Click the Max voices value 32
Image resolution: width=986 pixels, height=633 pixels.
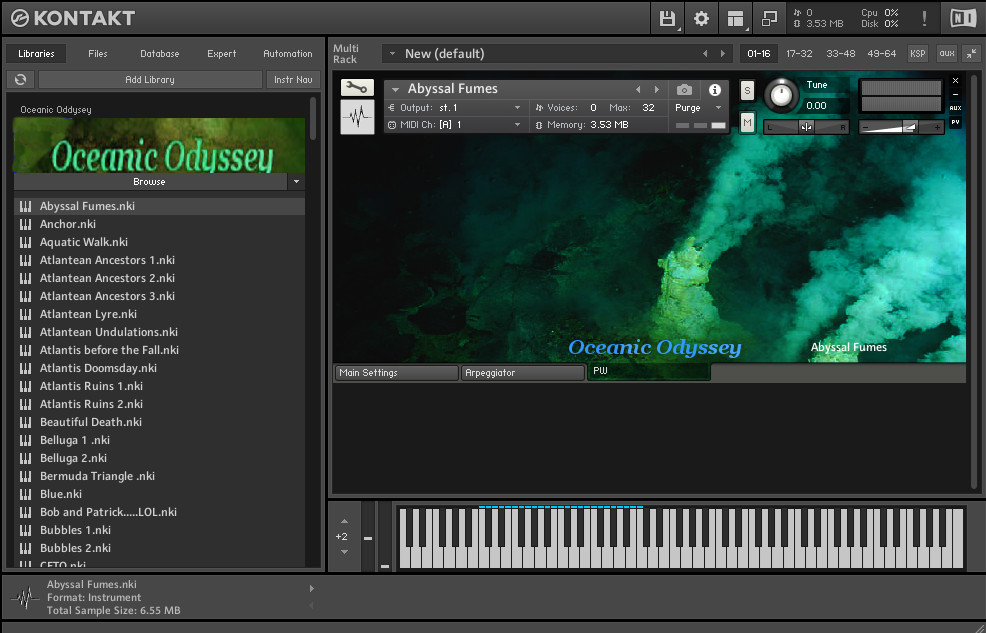tap(648, 107)
